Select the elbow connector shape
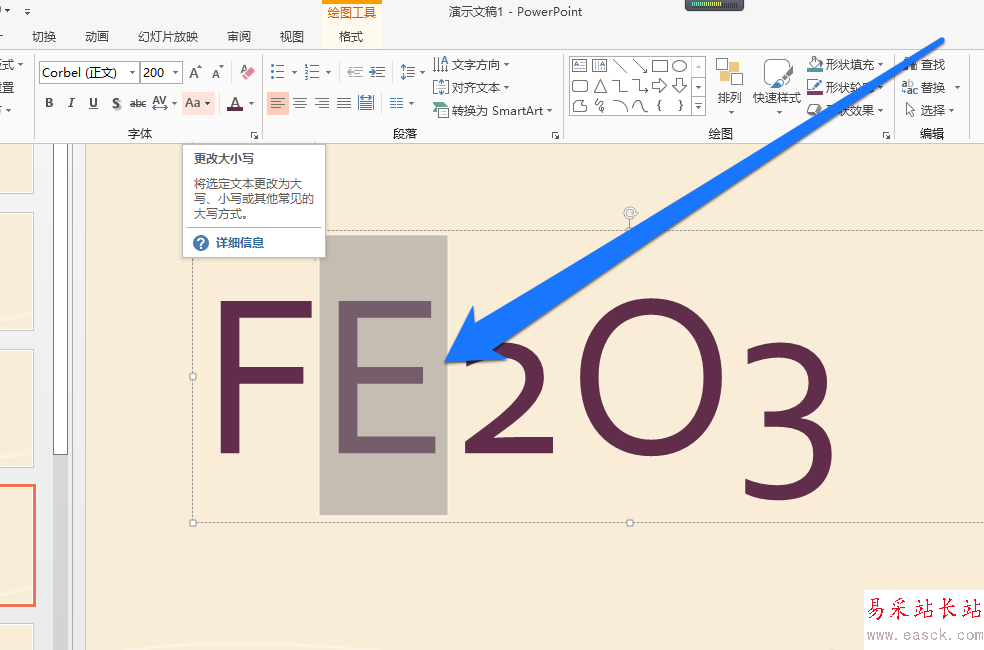 620,86
